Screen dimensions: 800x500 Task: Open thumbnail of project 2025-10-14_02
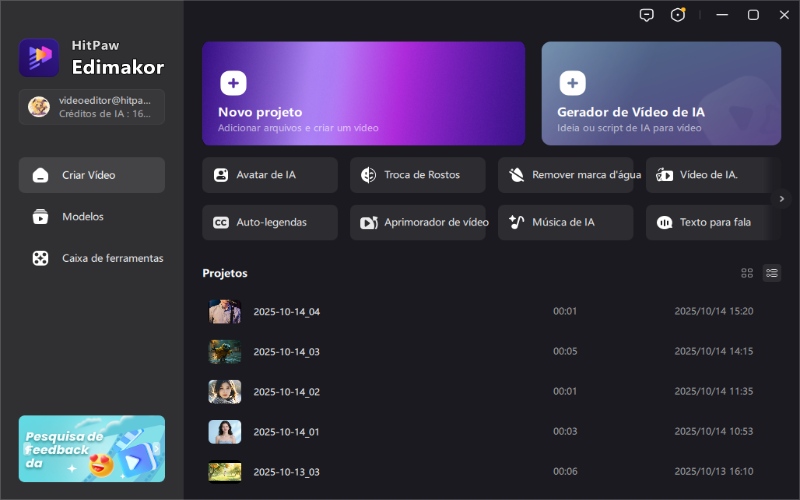point(224,392)
